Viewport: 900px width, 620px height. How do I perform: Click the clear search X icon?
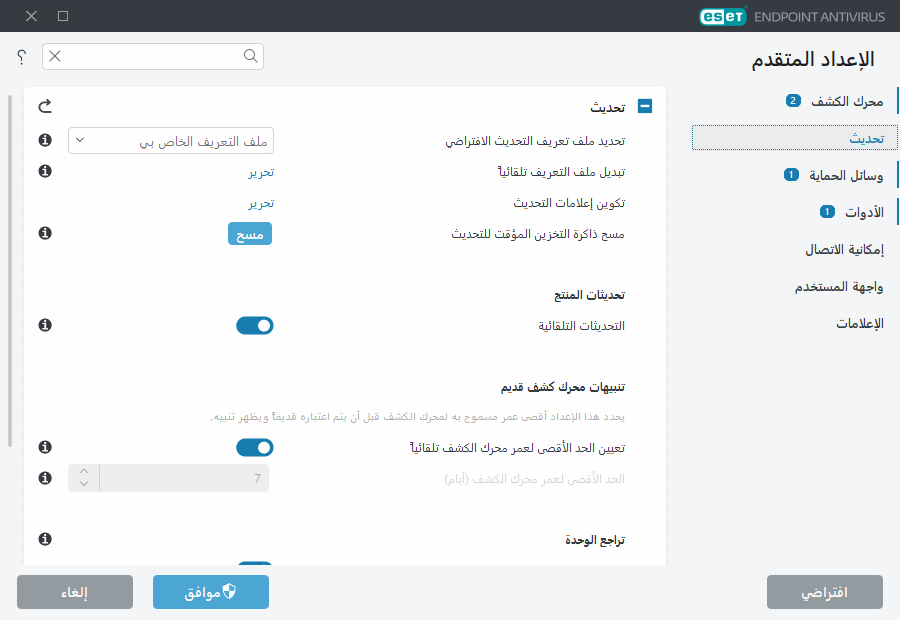(x=56, y=56)
